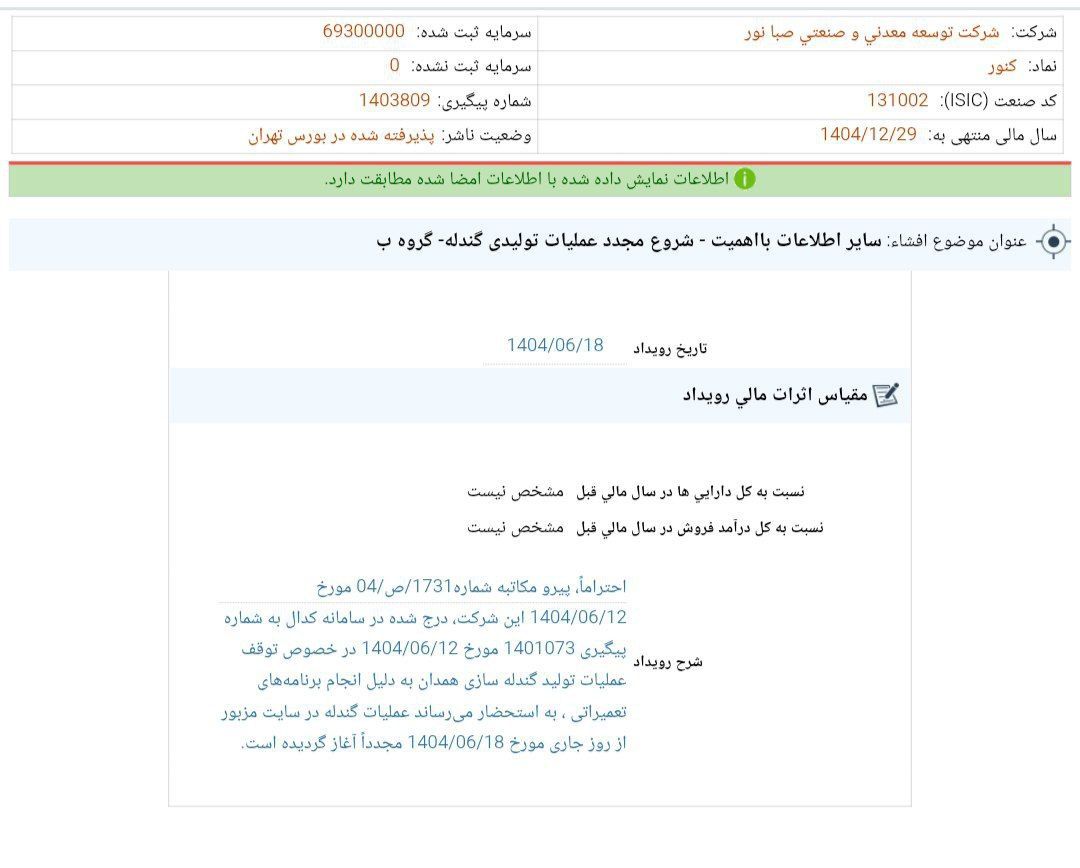1080x868 pixels.
Task: Click مشخص نیست next to sales revenue ratio
Action: click(515, 528)
